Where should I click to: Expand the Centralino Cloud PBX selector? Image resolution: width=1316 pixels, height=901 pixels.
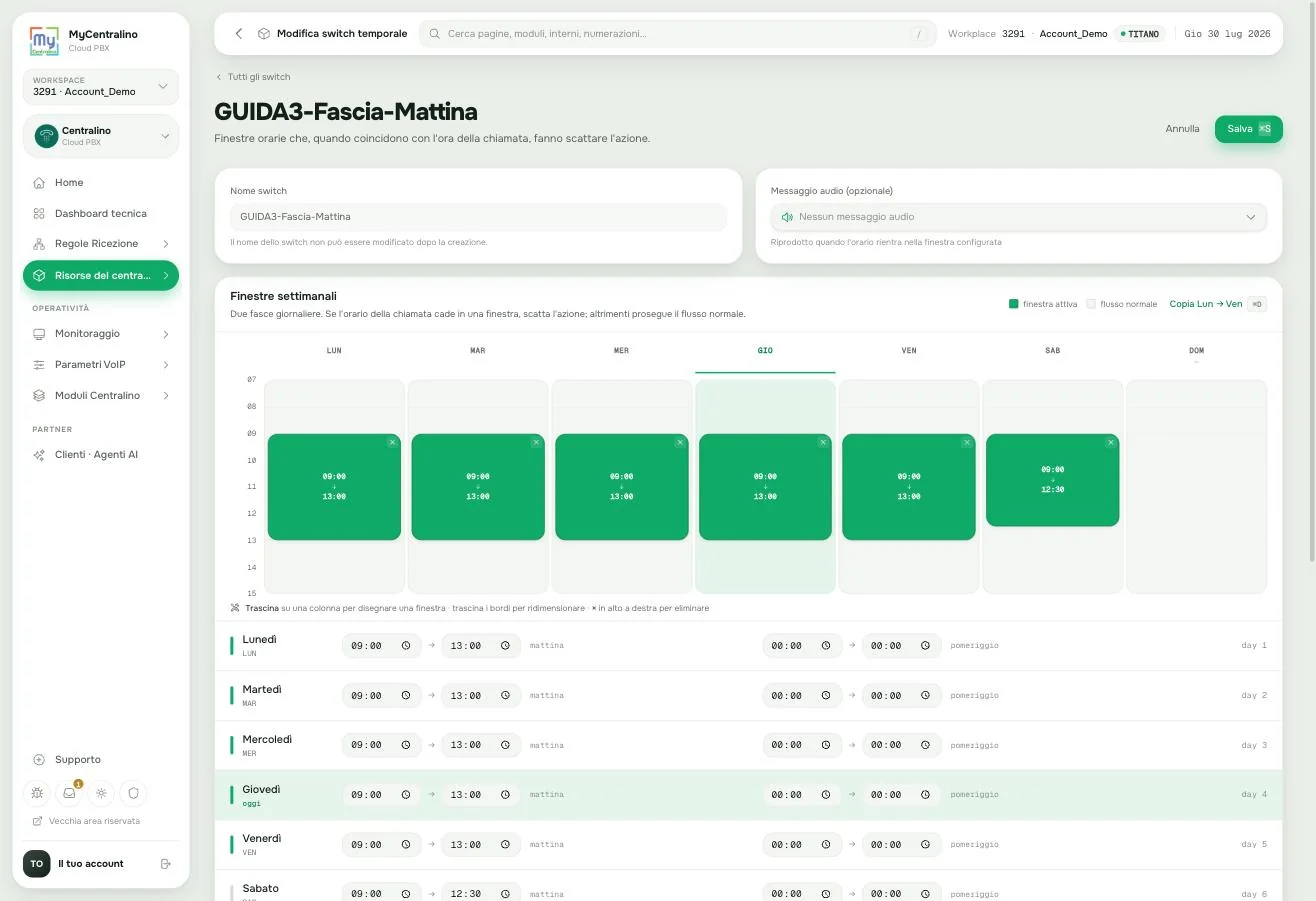pyautogui.click(x=100, y=136)
